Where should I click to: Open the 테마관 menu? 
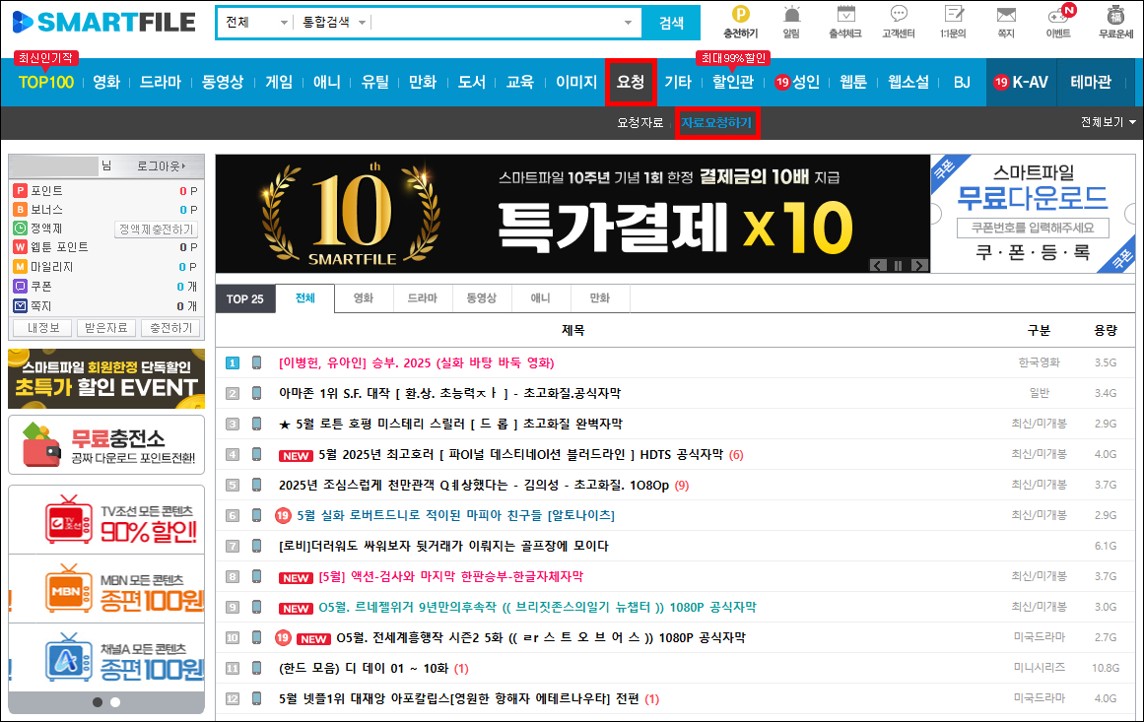coord(1091,82)
